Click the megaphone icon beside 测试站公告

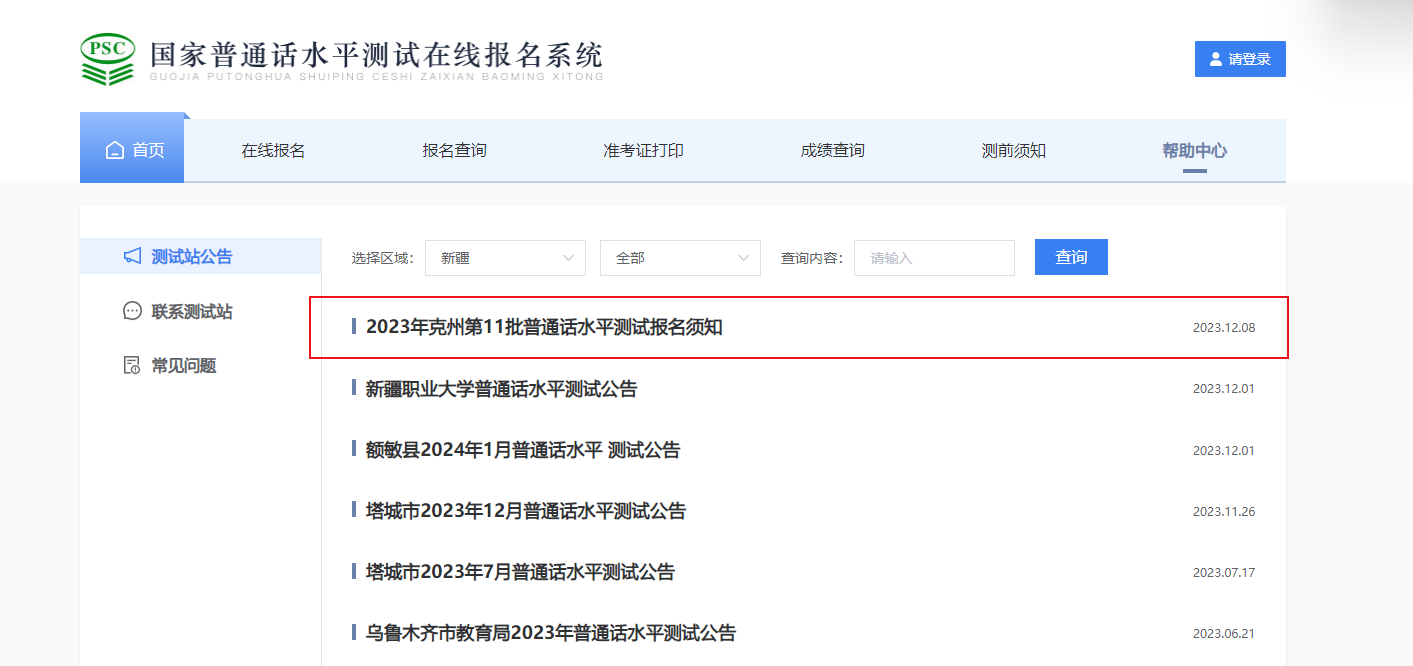pyautogui.click(x=132, y=257)
